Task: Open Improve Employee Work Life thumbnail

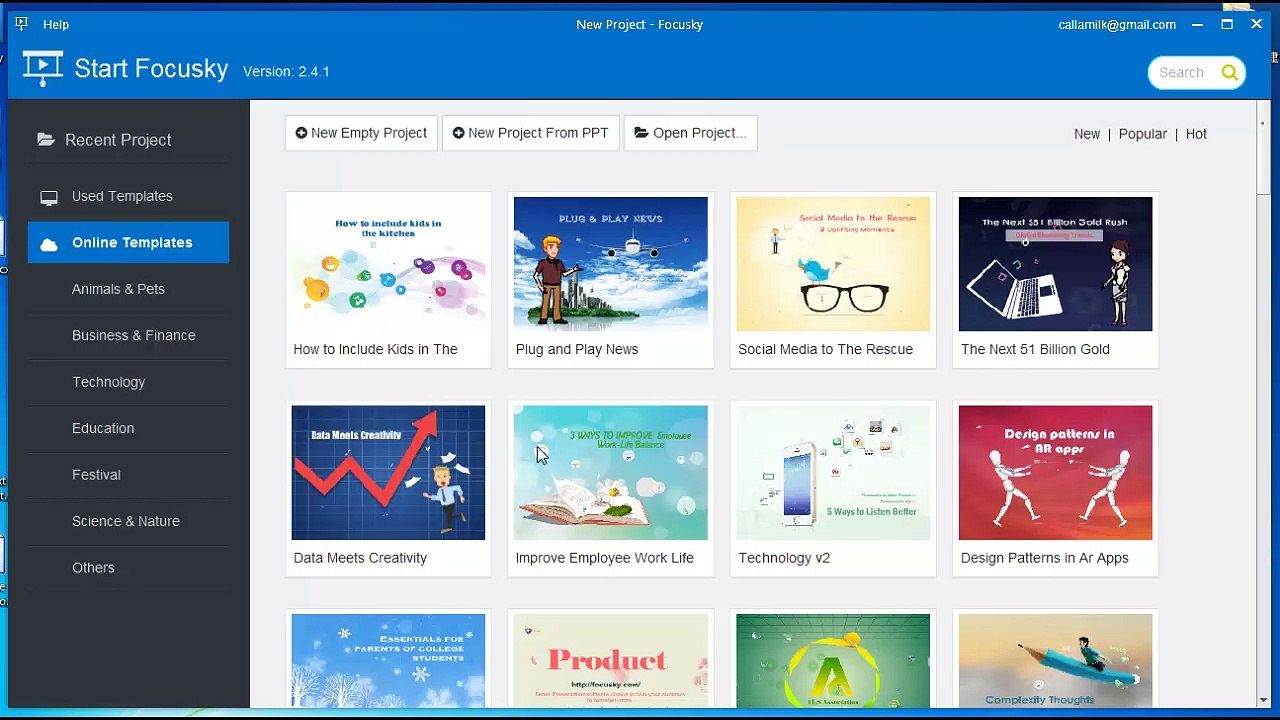Action: tap(610, 473)
